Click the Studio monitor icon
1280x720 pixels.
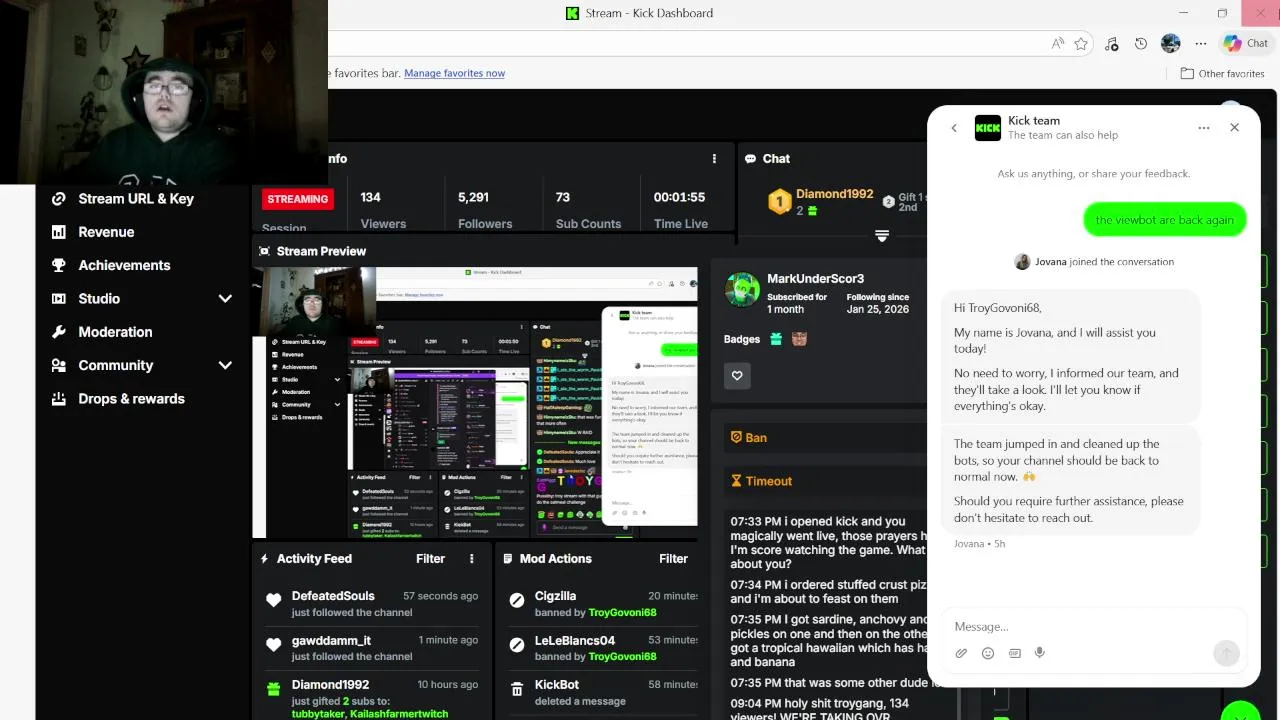(x=59, y=299)
